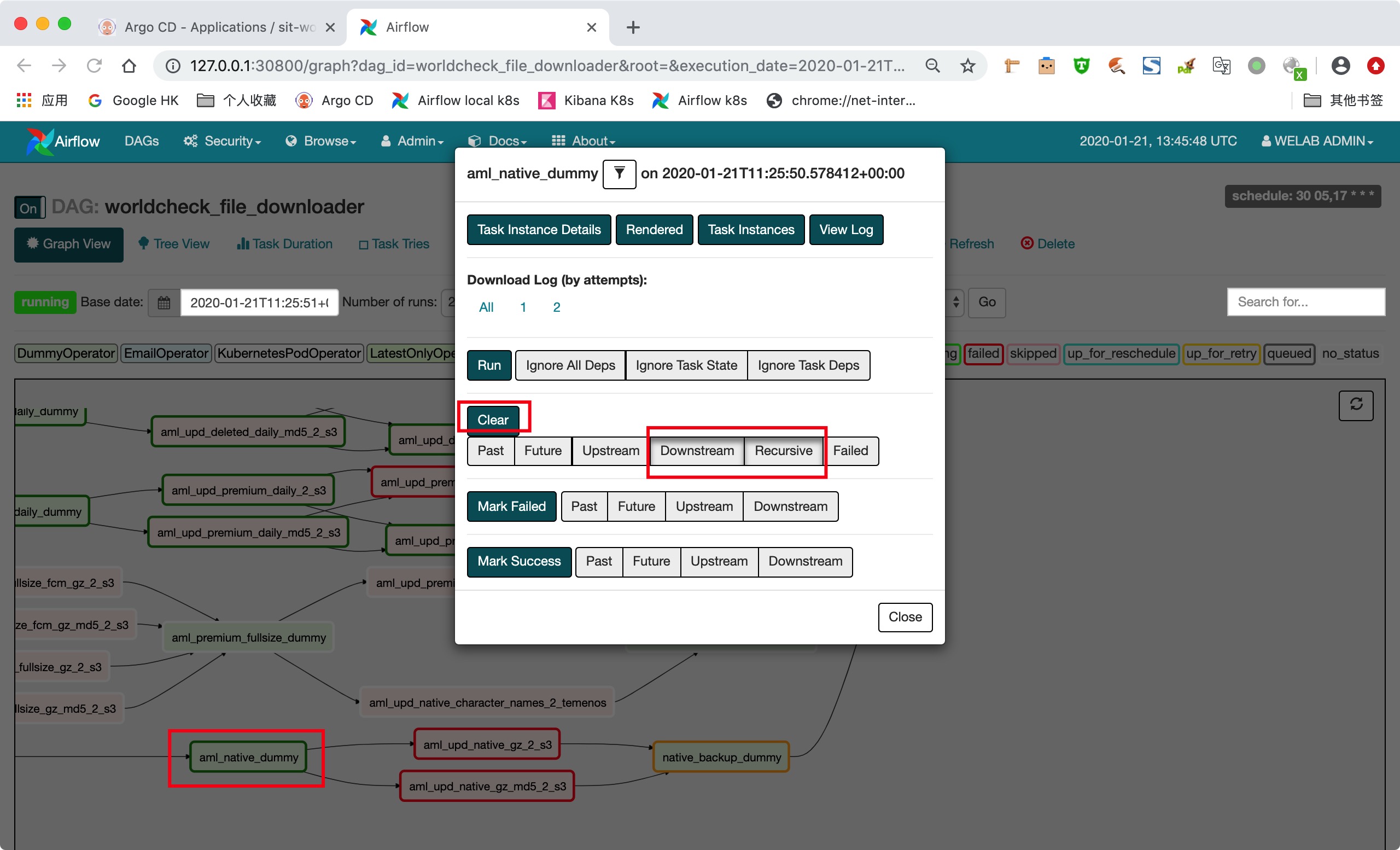Click the graph refresh icon button
This screenshot has width=1400, height=850.
(1356, 405)
